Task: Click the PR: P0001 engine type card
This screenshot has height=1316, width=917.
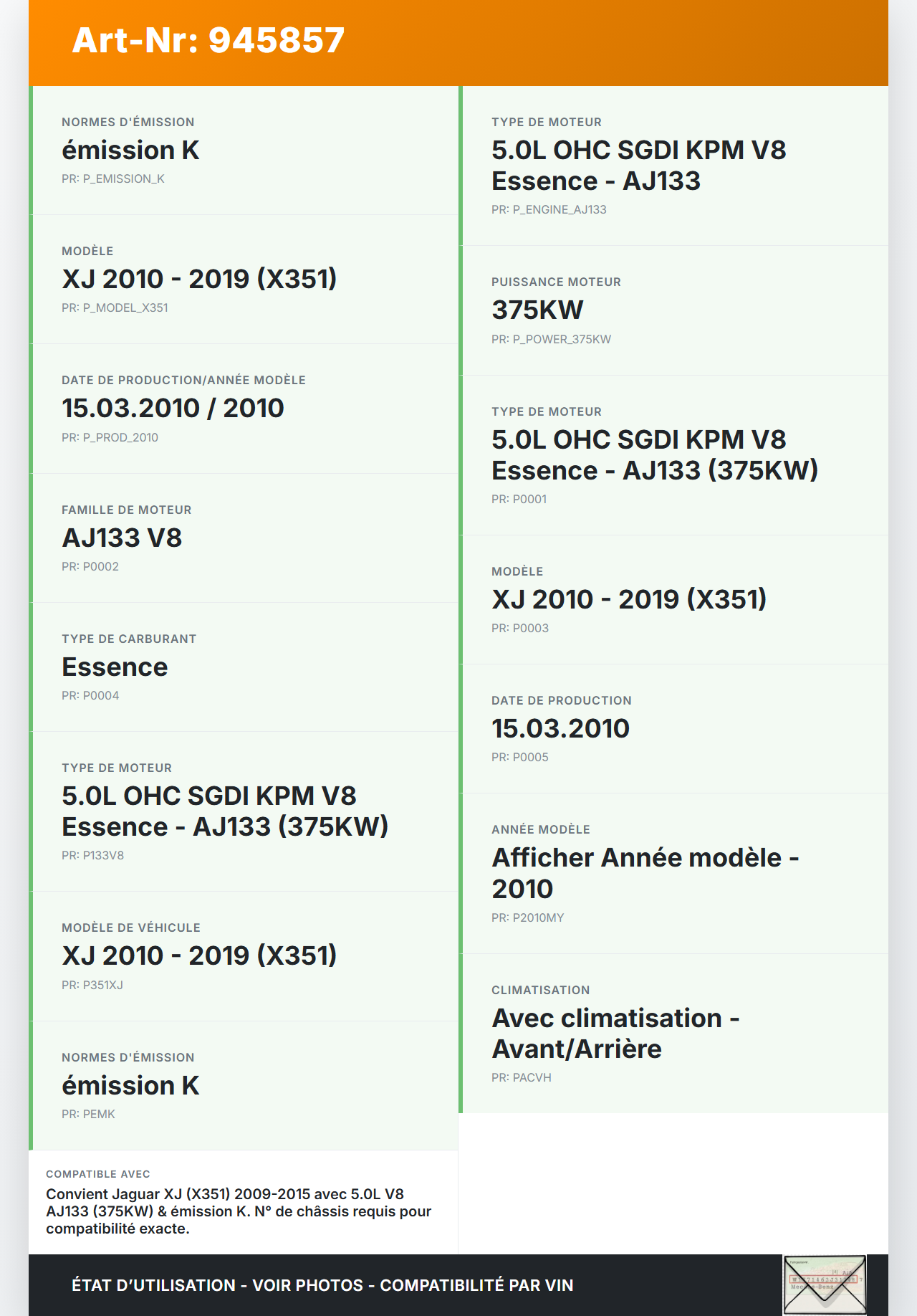Action: (x=673, y=455)
